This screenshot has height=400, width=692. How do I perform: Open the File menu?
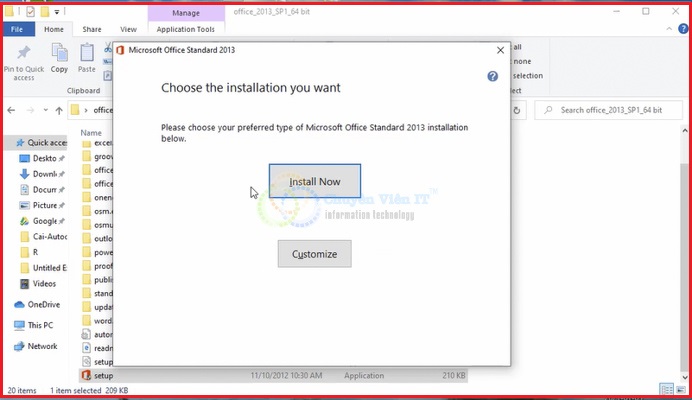(x=17, y=30)
